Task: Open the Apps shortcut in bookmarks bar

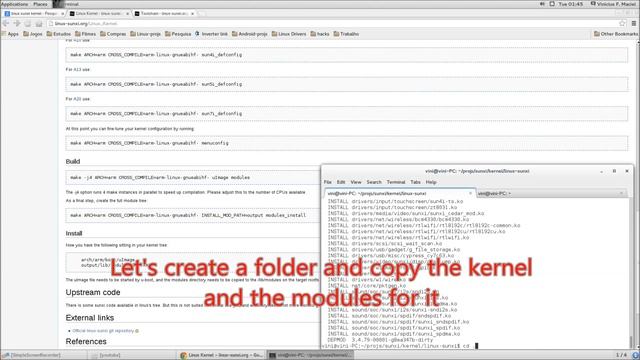Action: (10, 34)
